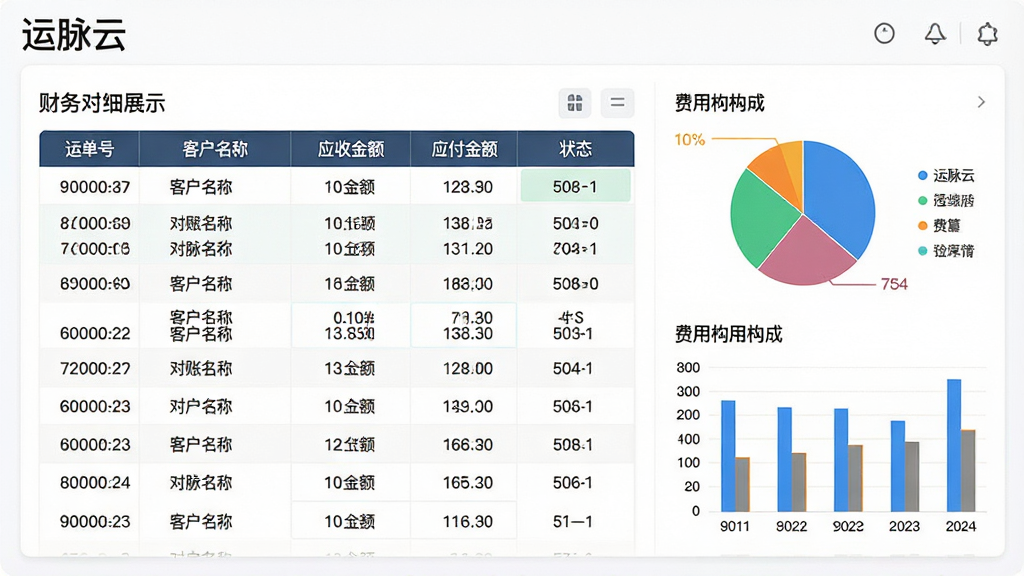The width and height of the screenshot is (1024, 576).
Task: Select waybill 69000:60
Action: tap(95, 284)
